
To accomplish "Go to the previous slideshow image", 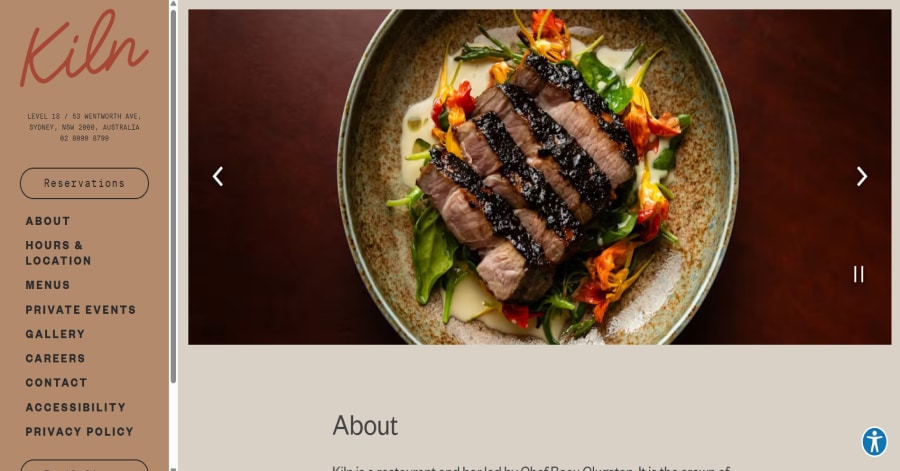I will 218,176.
